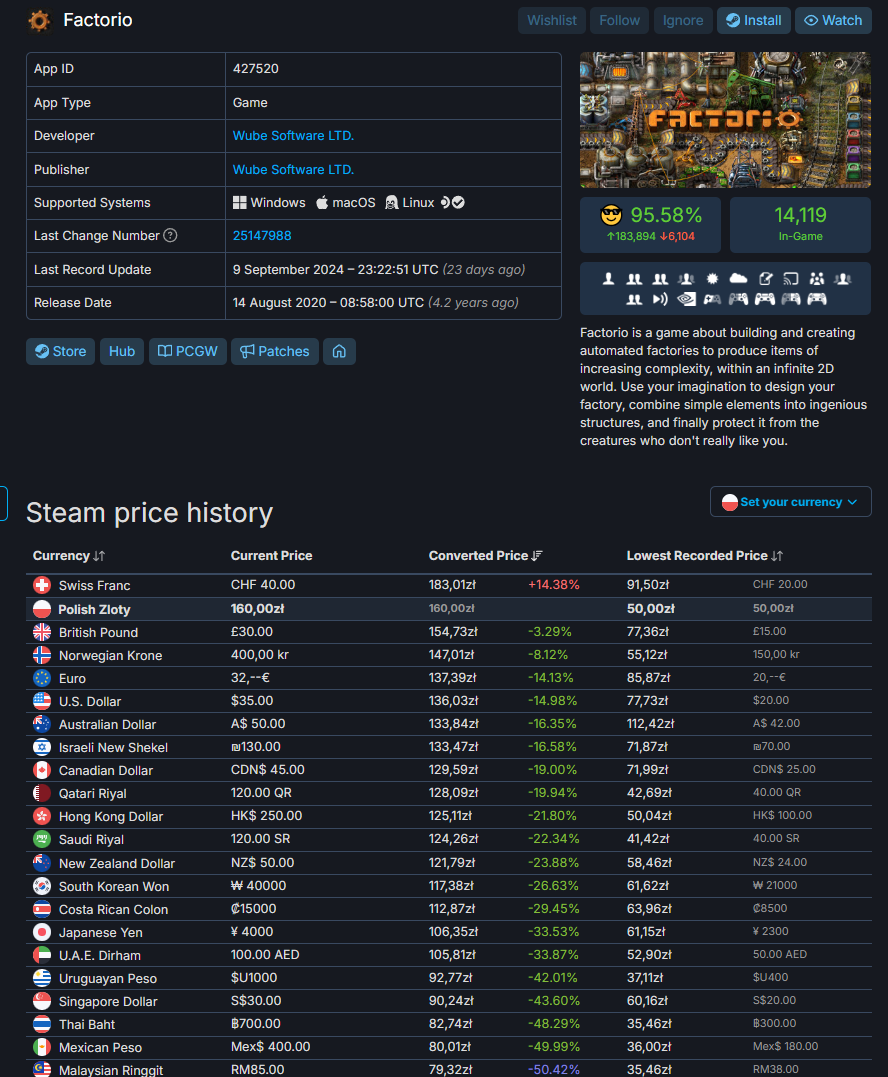Image resolution: width=888 pixels, height=1077 pixels.
Task: Click the Windows logo icon
Action: click(240, 203)
